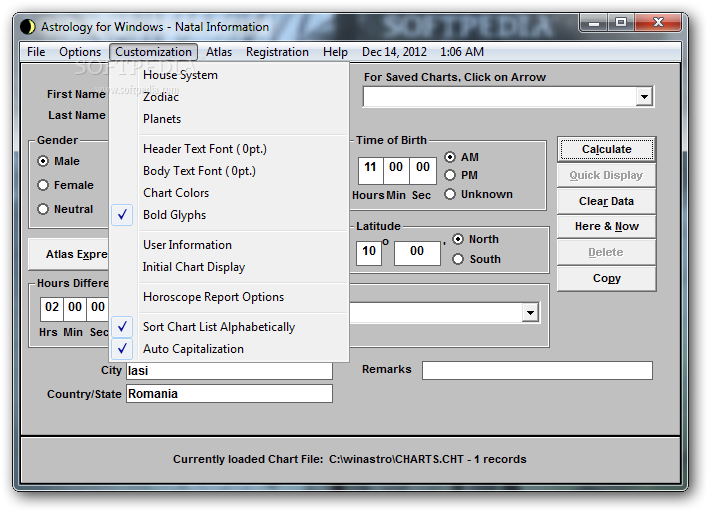
Task: Click the Clear Data button
Action: [606, 201]
